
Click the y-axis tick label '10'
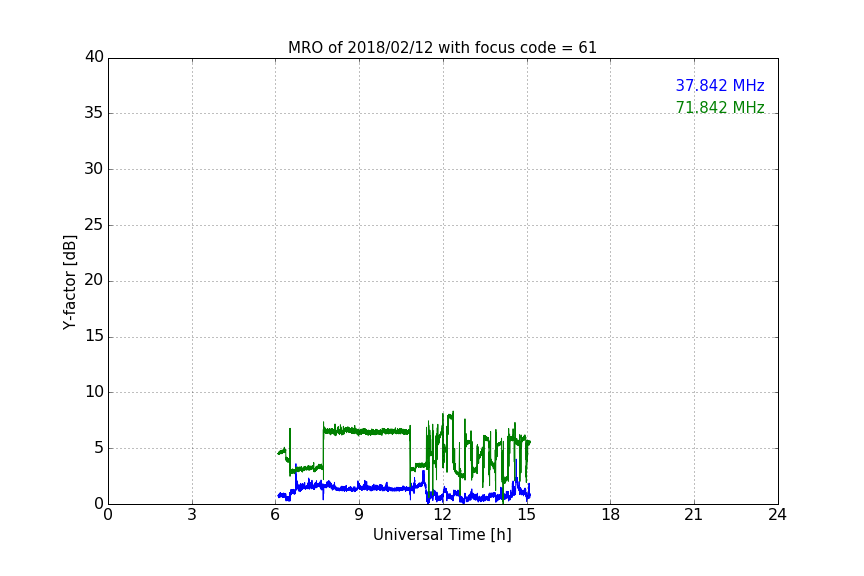[x=94, y=392]
